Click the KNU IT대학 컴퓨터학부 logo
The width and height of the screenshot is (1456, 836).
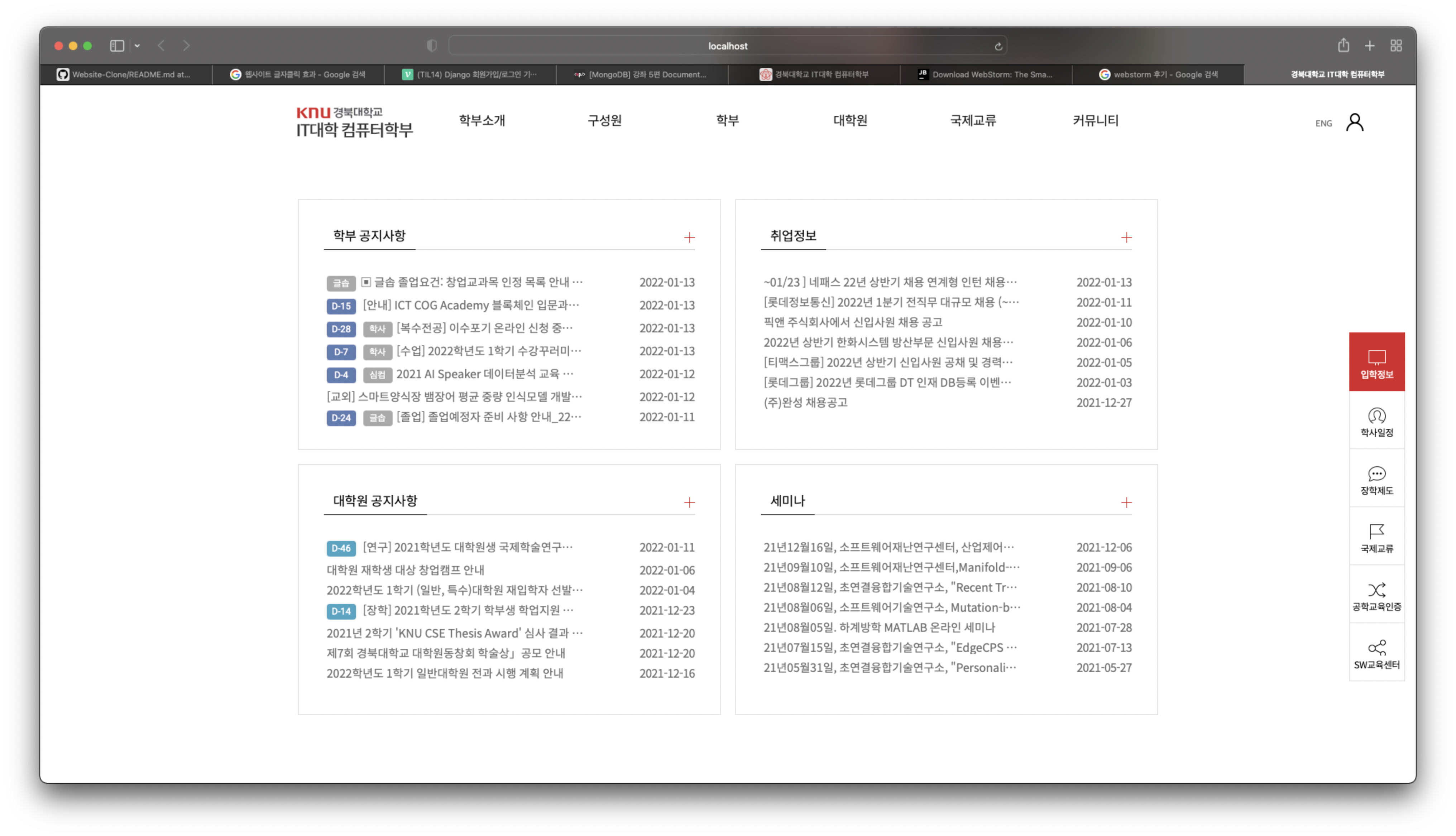coord(354,122)
